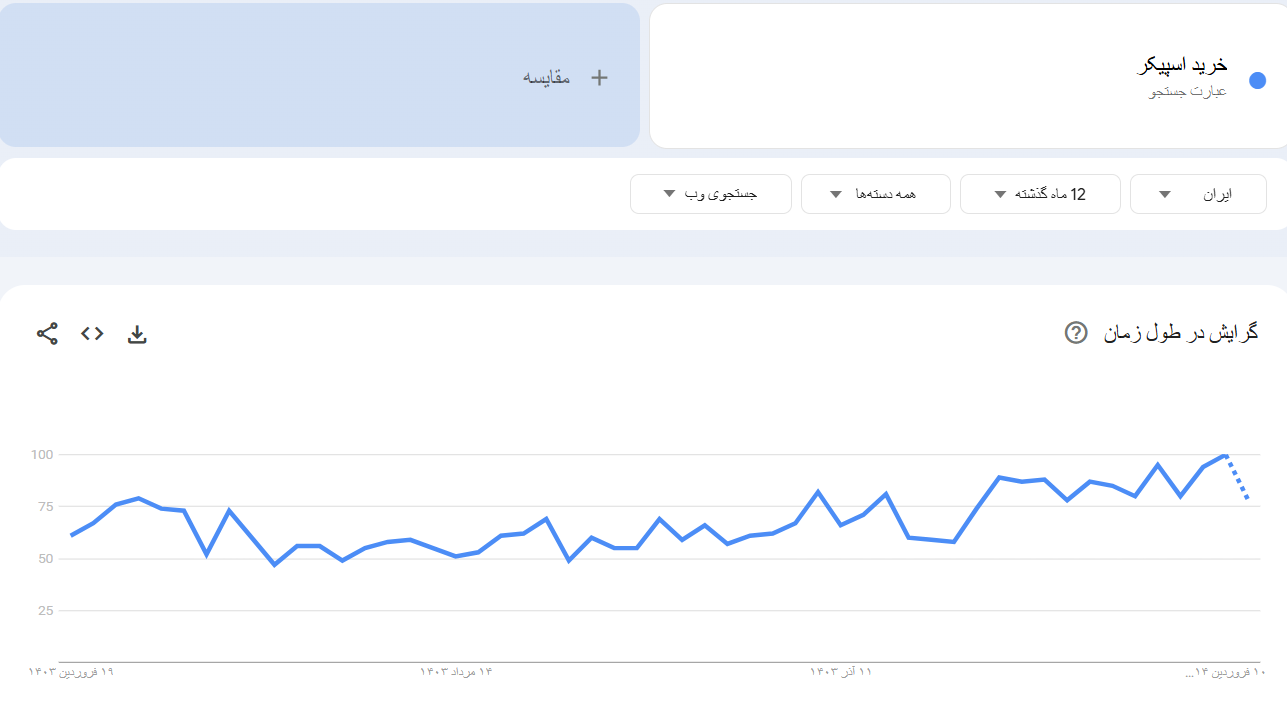
Task: Open the همه دسته‌ها categories dropdown
Action: (x=874, y=194)
